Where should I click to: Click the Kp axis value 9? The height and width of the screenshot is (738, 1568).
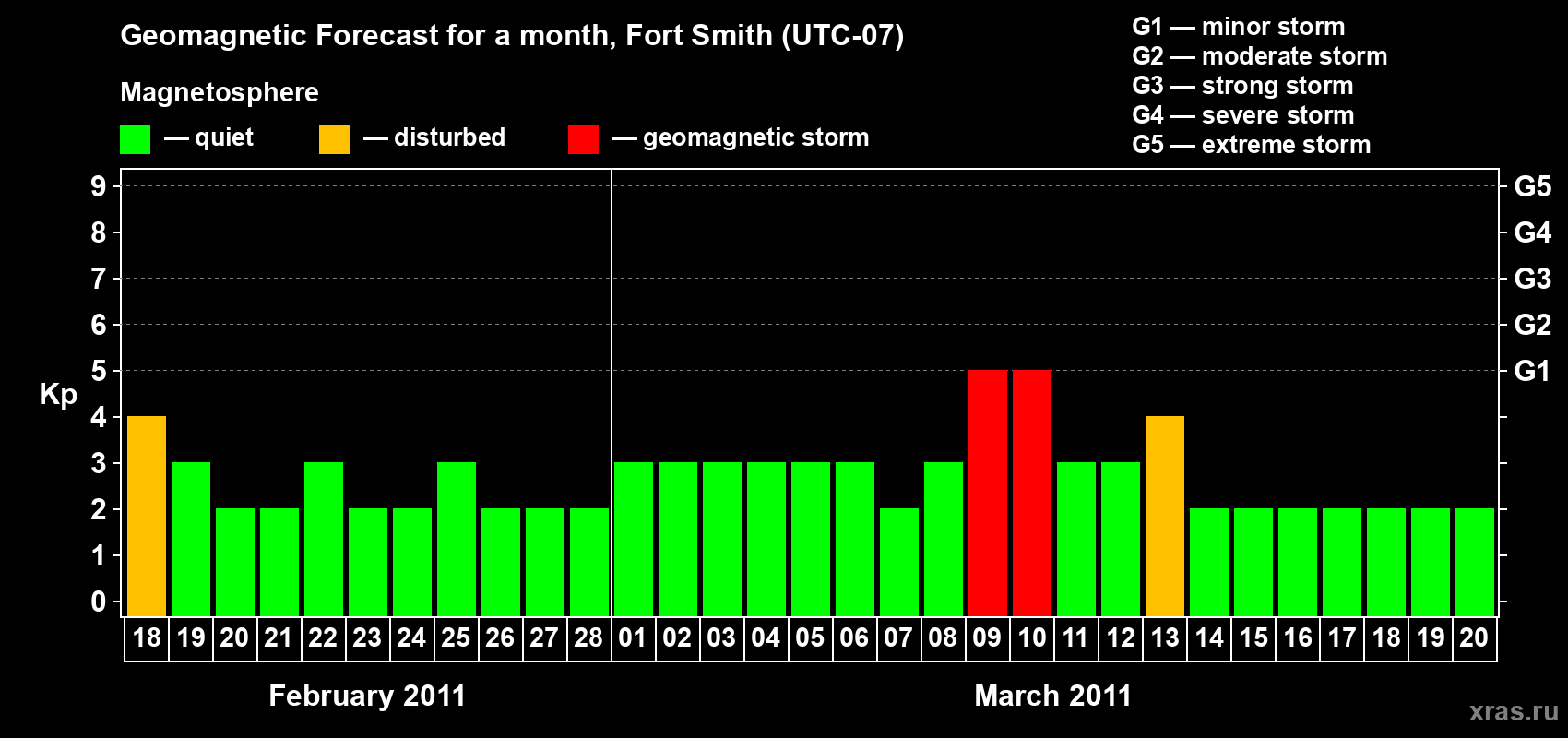click(99, 186)
